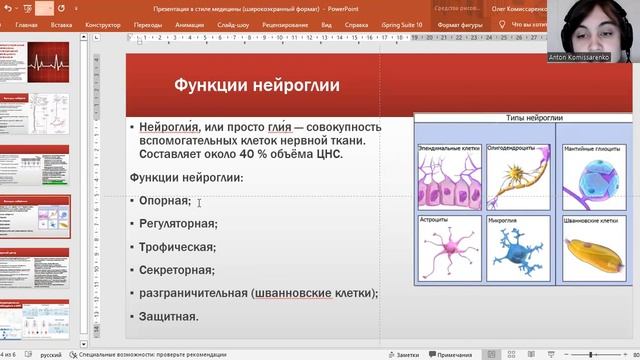The height and width of the screenshot is (360, 640).
Task: Click the 'Anton Komissarenko' webcam name label
Action: 579,57
